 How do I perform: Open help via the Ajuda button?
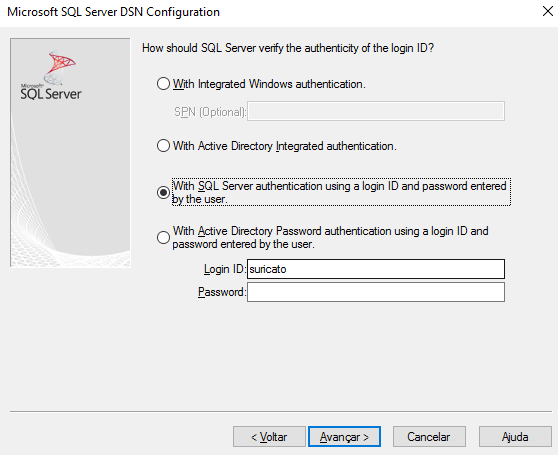tap(515, 437)
